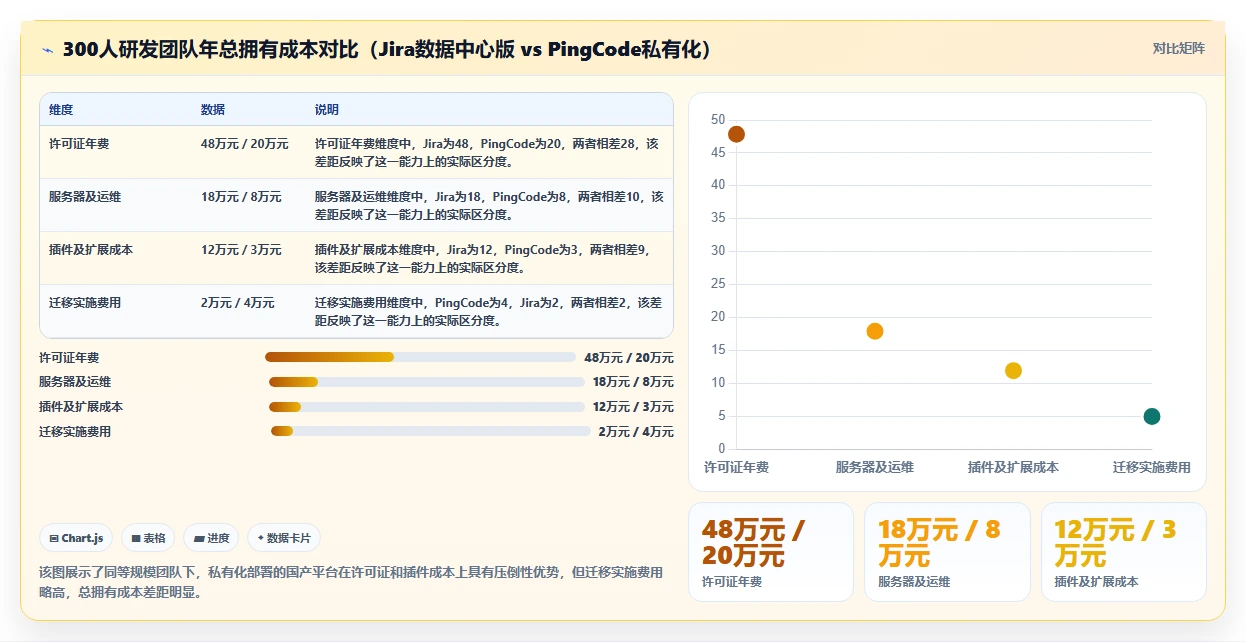Click table cell 许可证年费
The image size is (1246, 642).
click(x=79, y=144)
